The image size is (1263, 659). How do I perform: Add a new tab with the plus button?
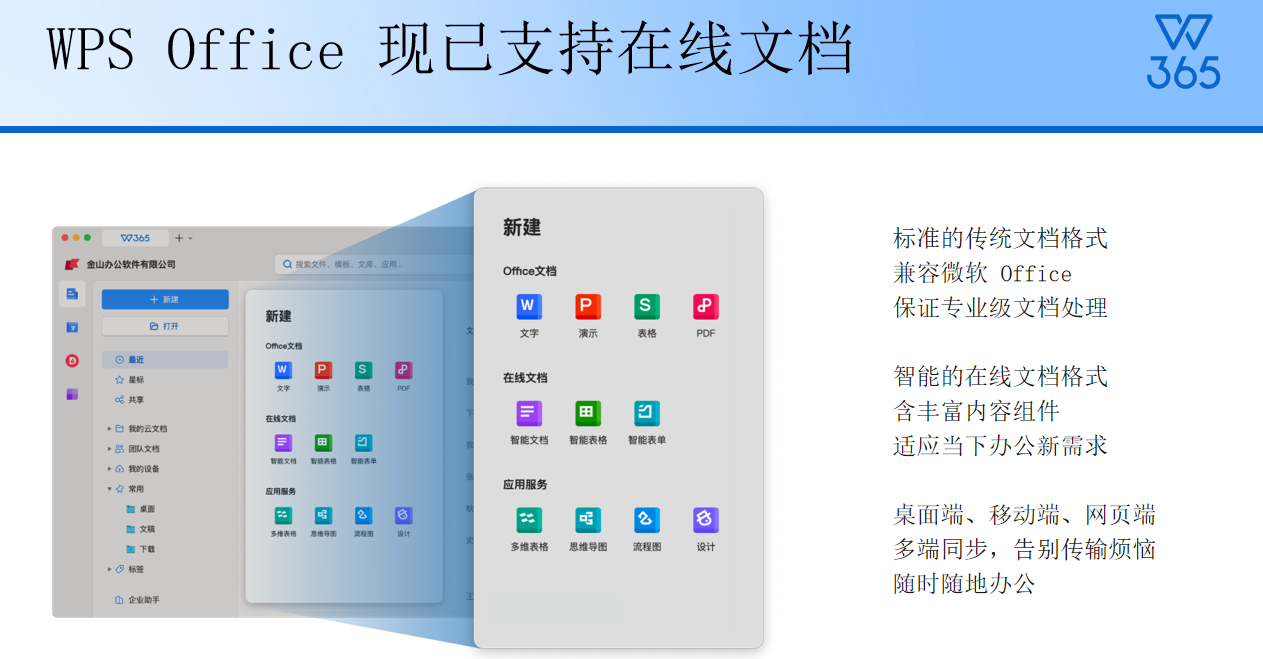pos(179,238)
